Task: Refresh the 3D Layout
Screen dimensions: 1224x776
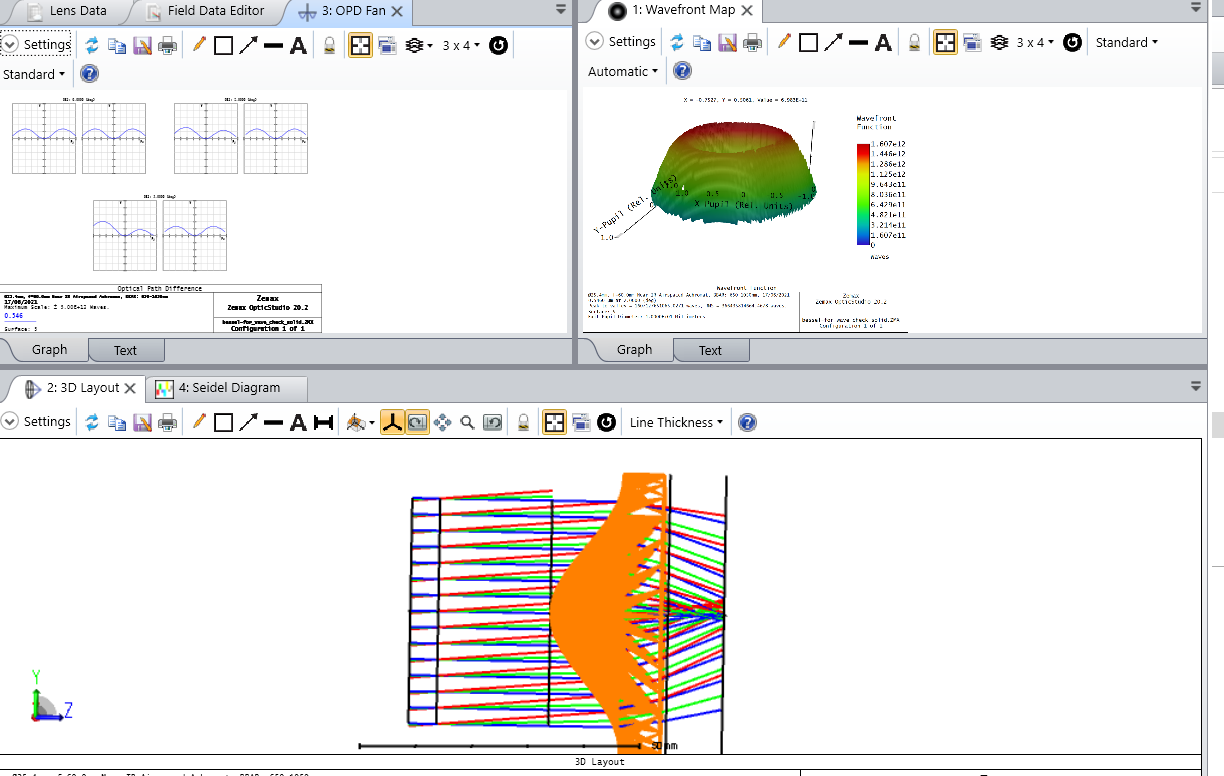Action: tap(92, 423)
